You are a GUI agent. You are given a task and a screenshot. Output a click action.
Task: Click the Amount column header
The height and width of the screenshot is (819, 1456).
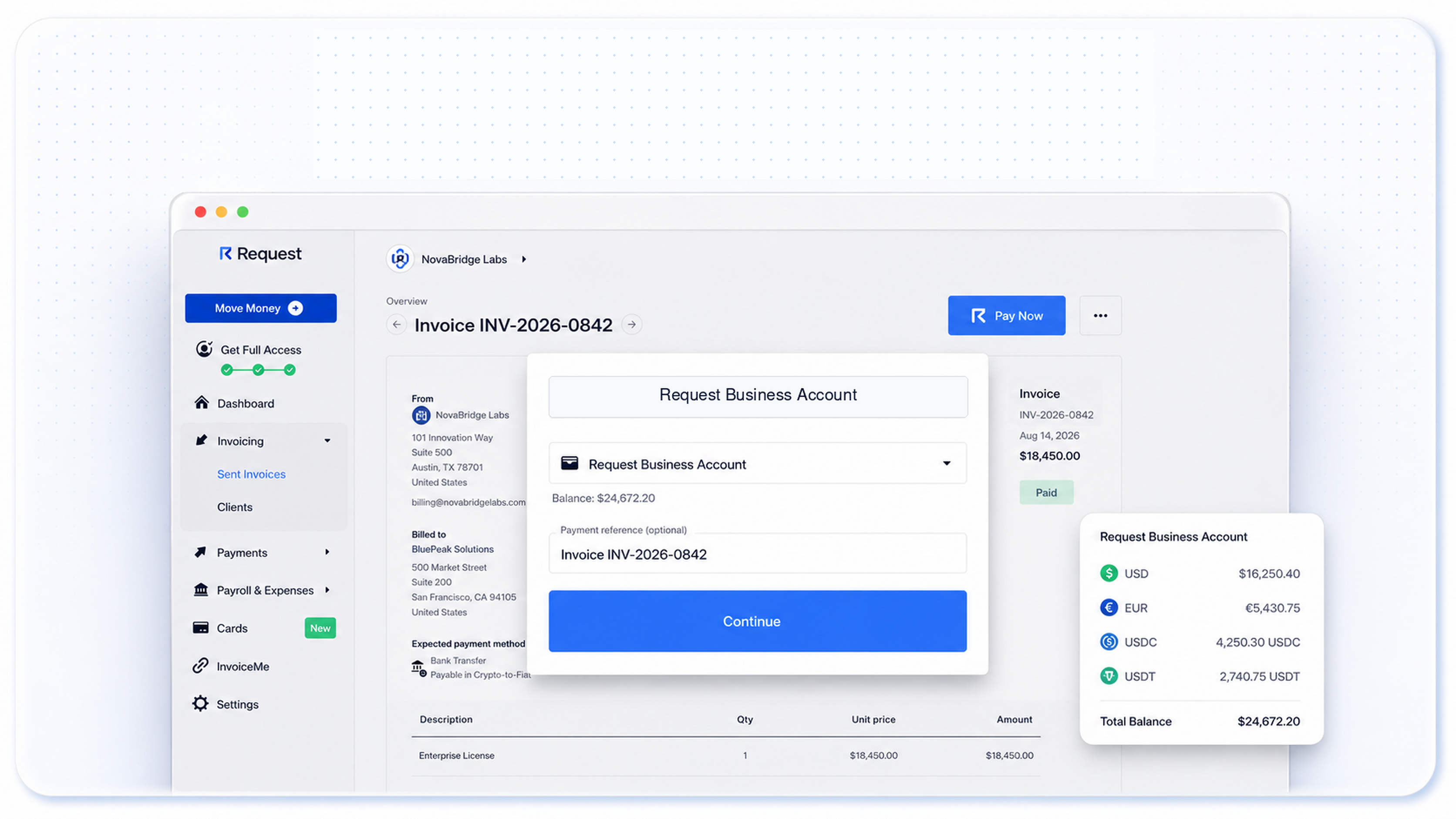pos(1014,720)
